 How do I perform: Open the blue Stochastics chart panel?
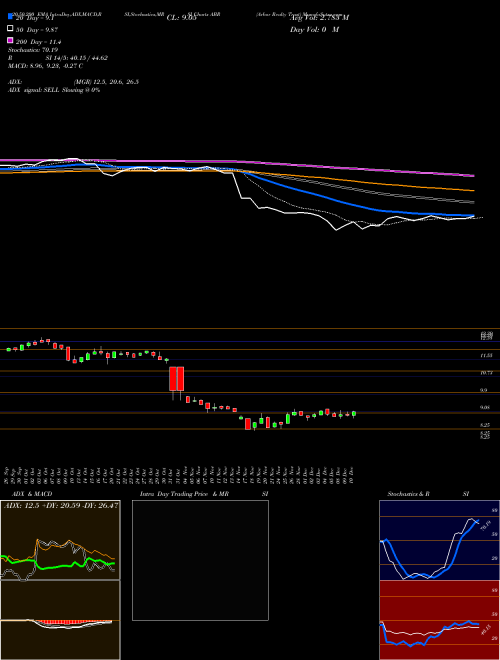439,540
